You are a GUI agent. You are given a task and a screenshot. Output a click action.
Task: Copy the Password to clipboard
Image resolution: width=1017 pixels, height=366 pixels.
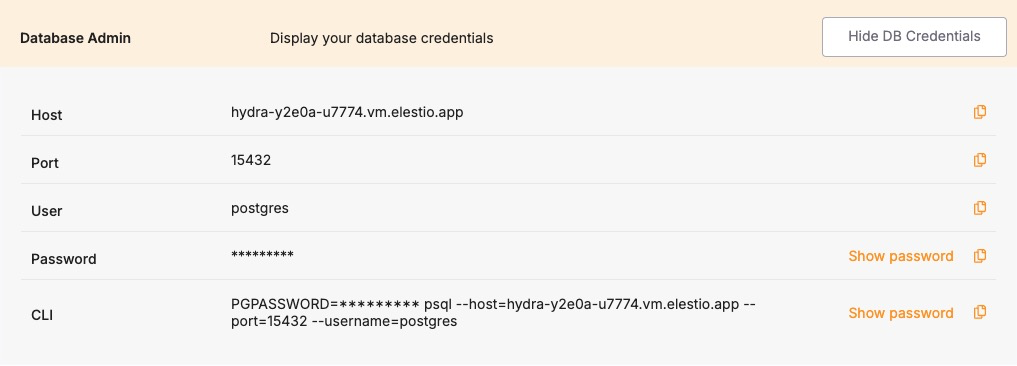[980, 256]
